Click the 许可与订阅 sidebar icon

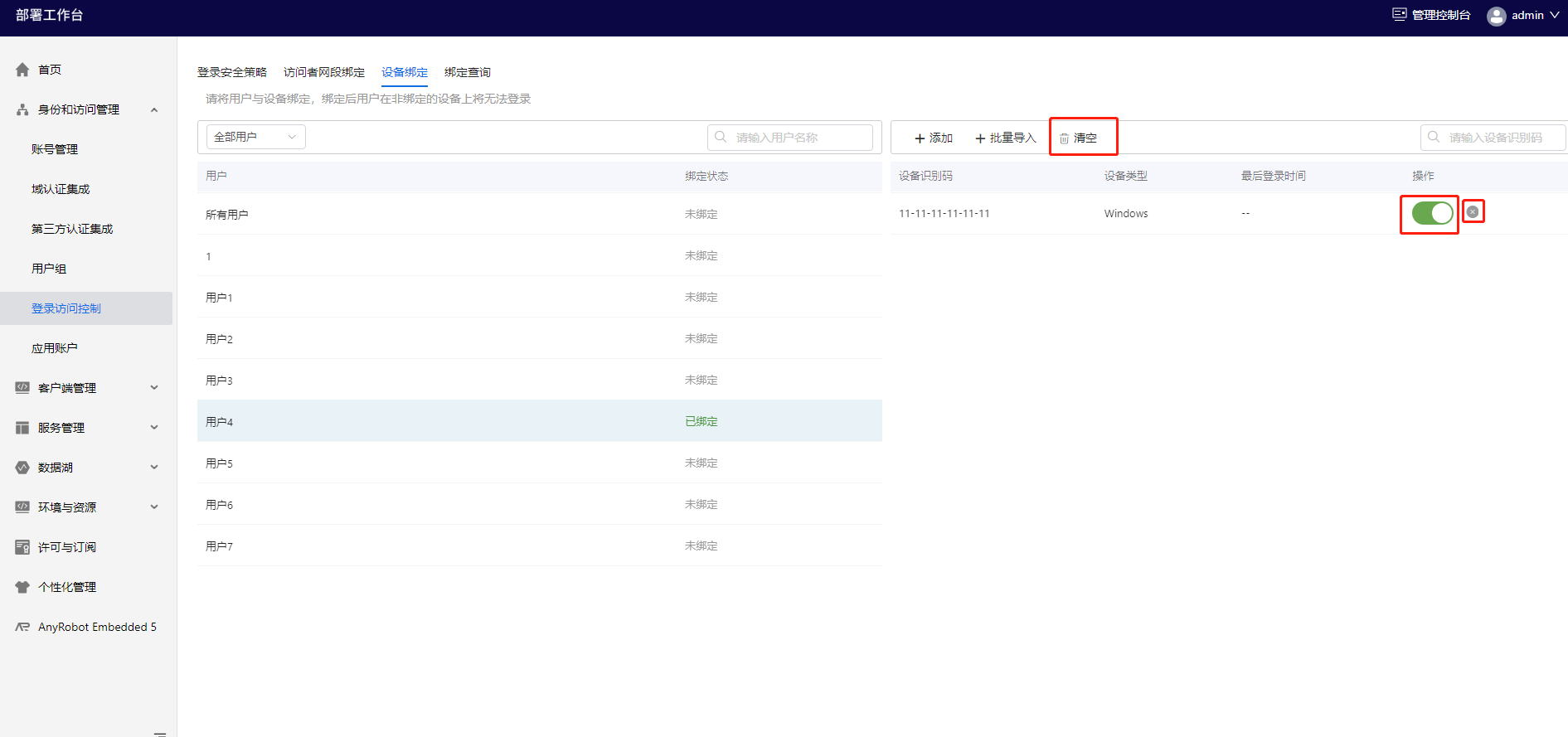(22, 547)
